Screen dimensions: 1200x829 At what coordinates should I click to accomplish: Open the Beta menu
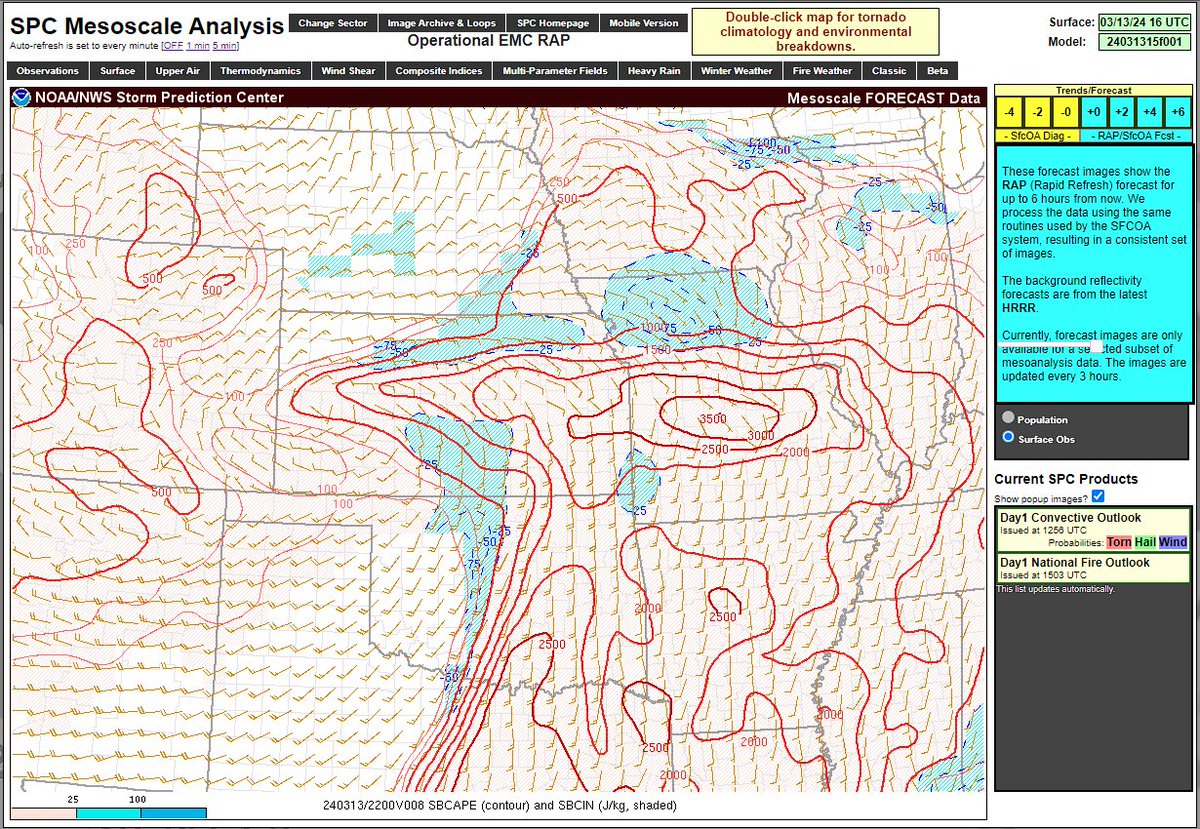point(937,71)
